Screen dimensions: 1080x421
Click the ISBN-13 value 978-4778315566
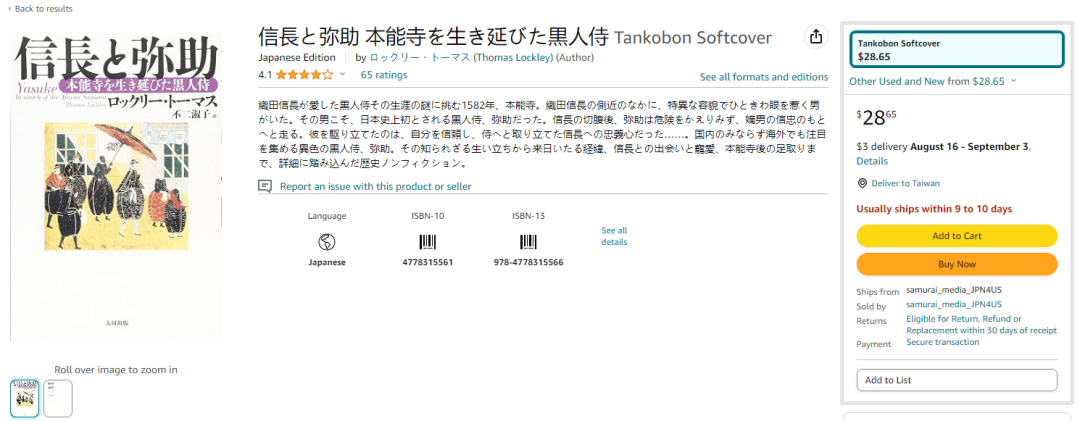tap(528, 263)
